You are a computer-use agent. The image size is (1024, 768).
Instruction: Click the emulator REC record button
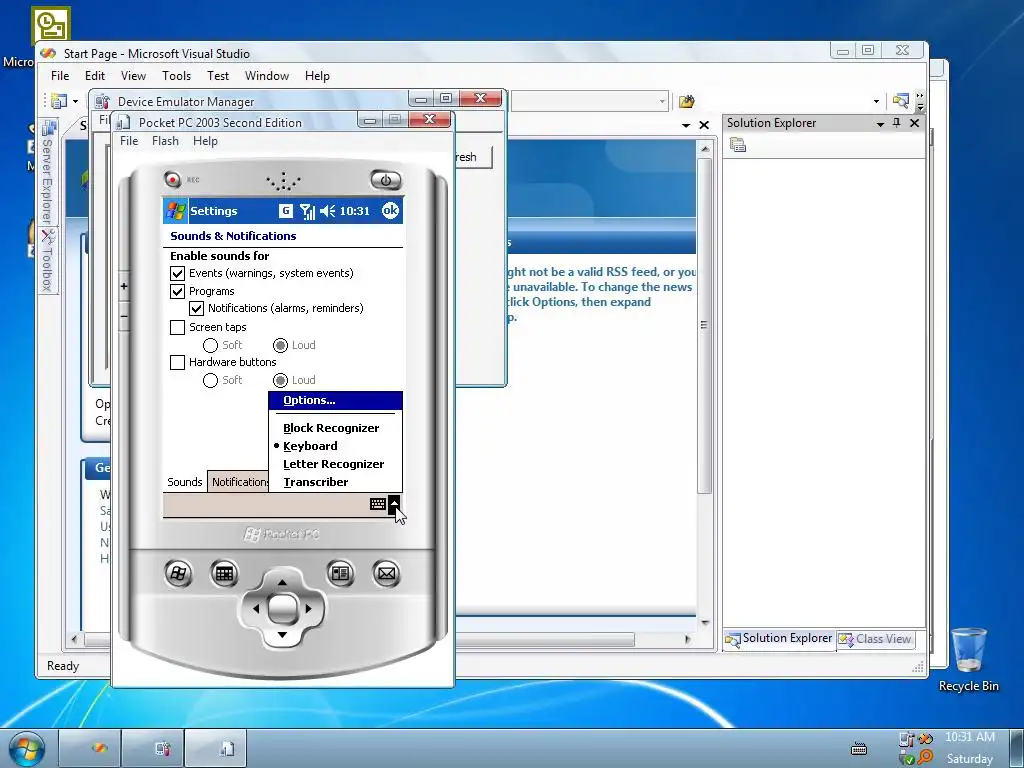coord(172,179)
